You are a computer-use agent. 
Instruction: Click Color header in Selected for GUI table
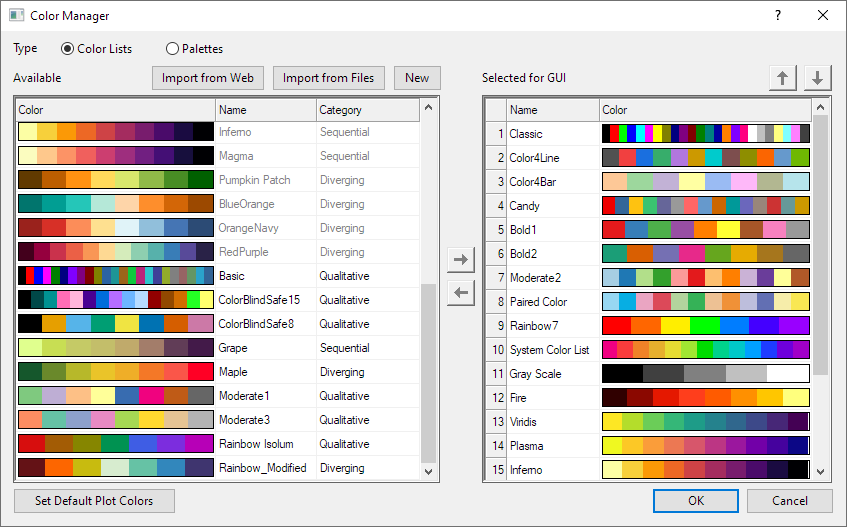coord(705,110)
